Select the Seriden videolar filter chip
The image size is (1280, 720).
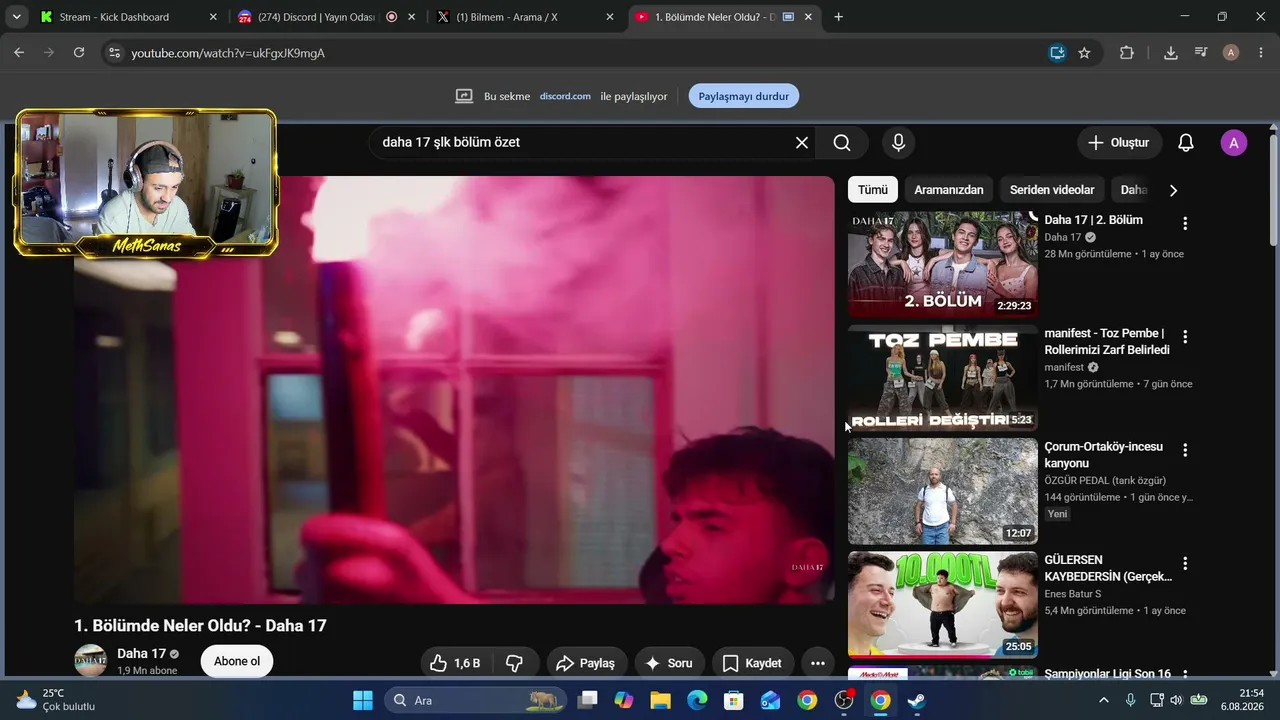click(1052, 190)
